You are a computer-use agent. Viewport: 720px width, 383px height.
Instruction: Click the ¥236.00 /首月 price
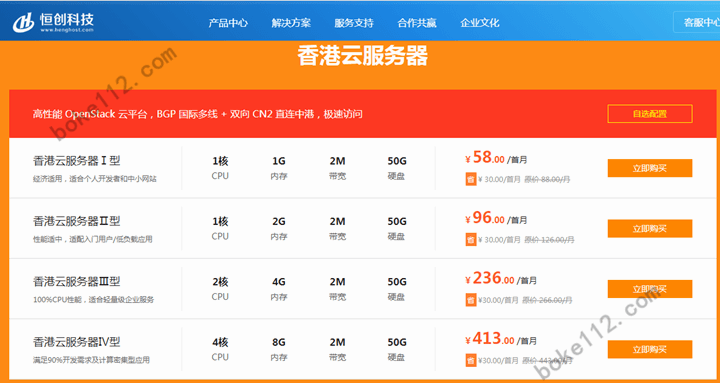pos(501,279)
